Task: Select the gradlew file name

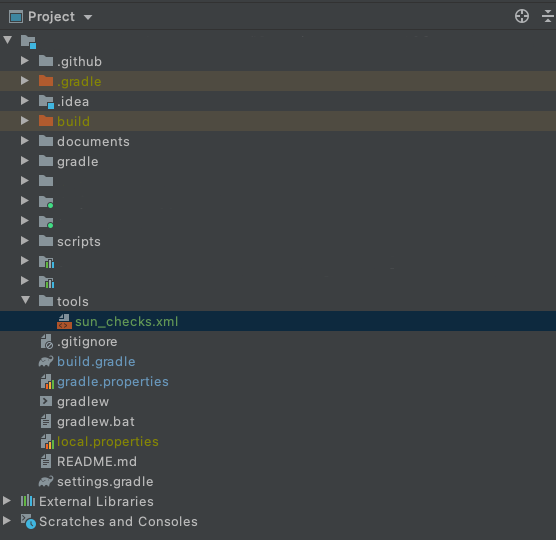Action: tap(83, 402)
